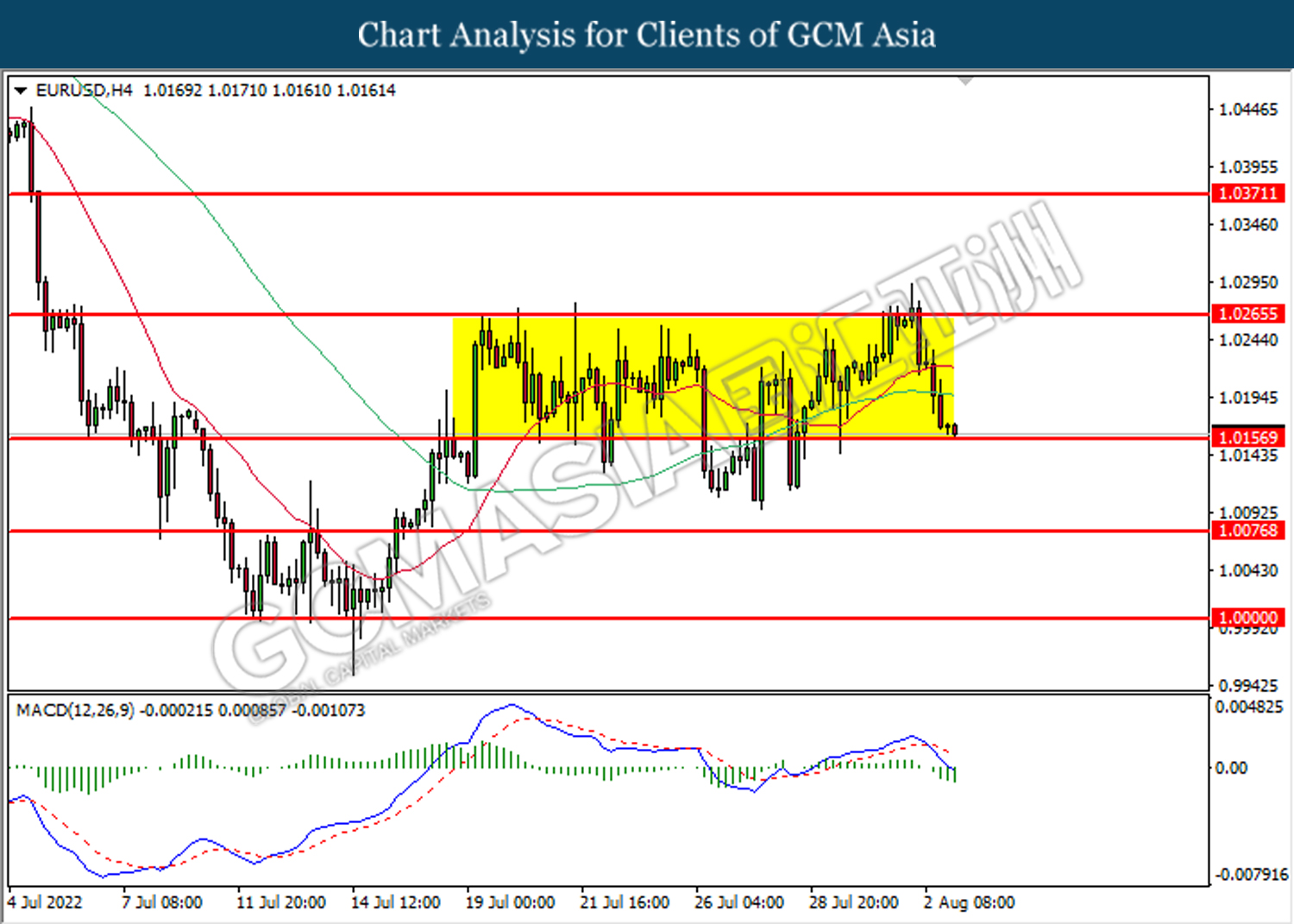This screenshot has width=1294, height=924.
Task: Select the 1.02950 price scale value
Action: click(x=1248, y=283)
